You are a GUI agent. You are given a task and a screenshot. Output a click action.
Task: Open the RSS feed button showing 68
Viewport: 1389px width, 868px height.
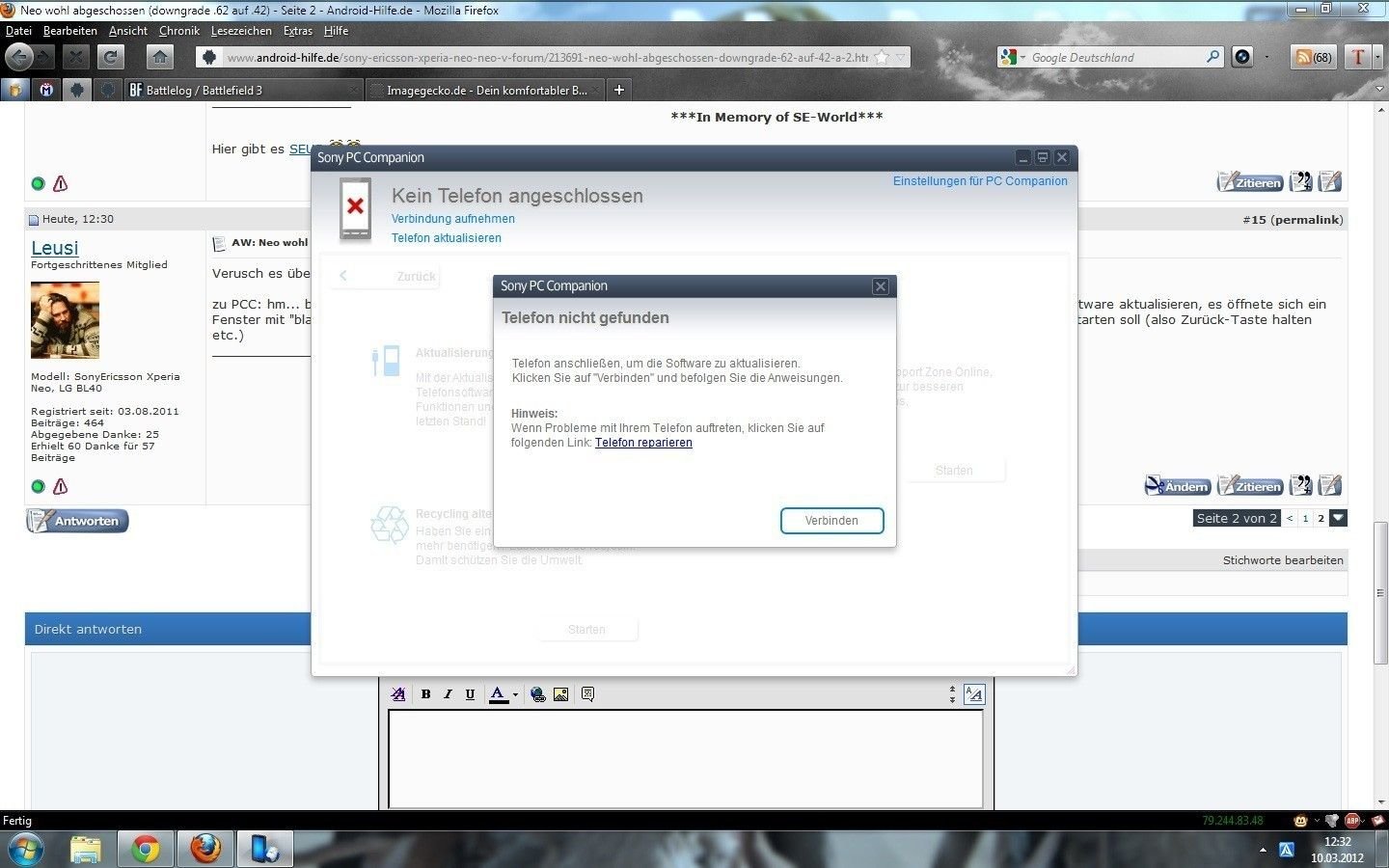click(1313, 57)
